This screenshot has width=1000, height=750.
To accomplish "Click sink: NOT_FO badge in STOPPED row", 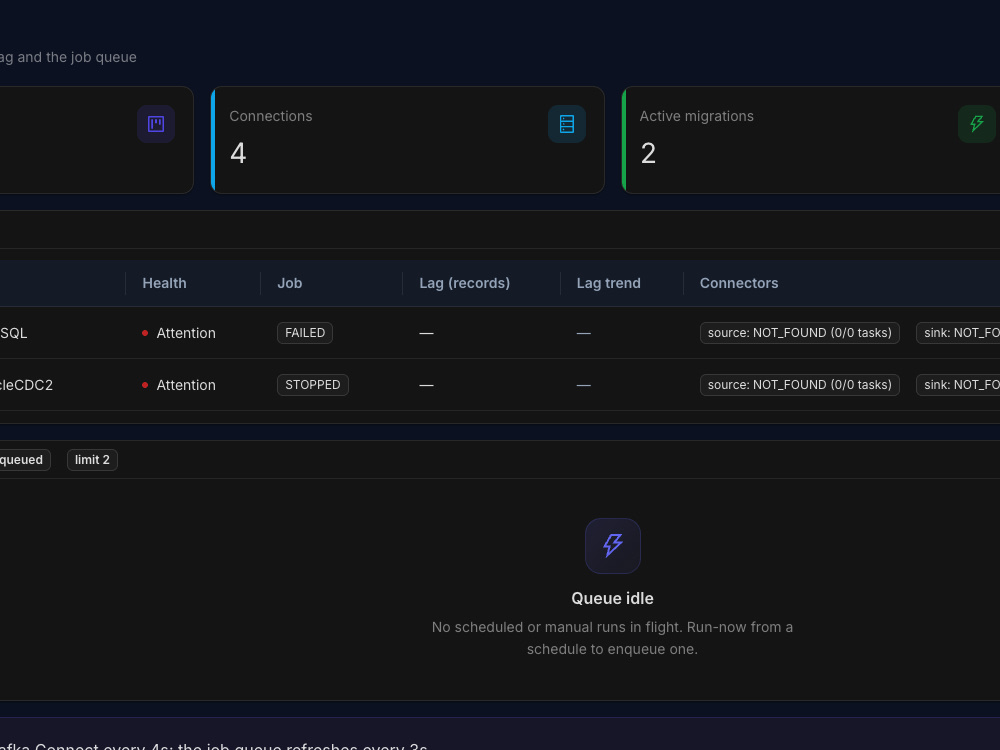I will click(959, 385).
